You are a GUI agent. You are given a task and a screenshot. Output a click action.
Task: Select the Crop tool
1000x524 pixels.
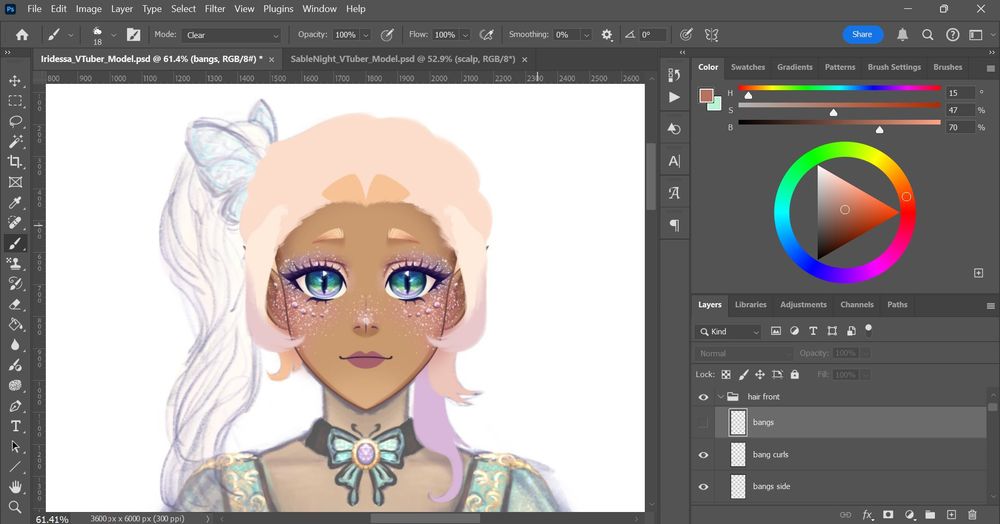click(x=15, y=161)
